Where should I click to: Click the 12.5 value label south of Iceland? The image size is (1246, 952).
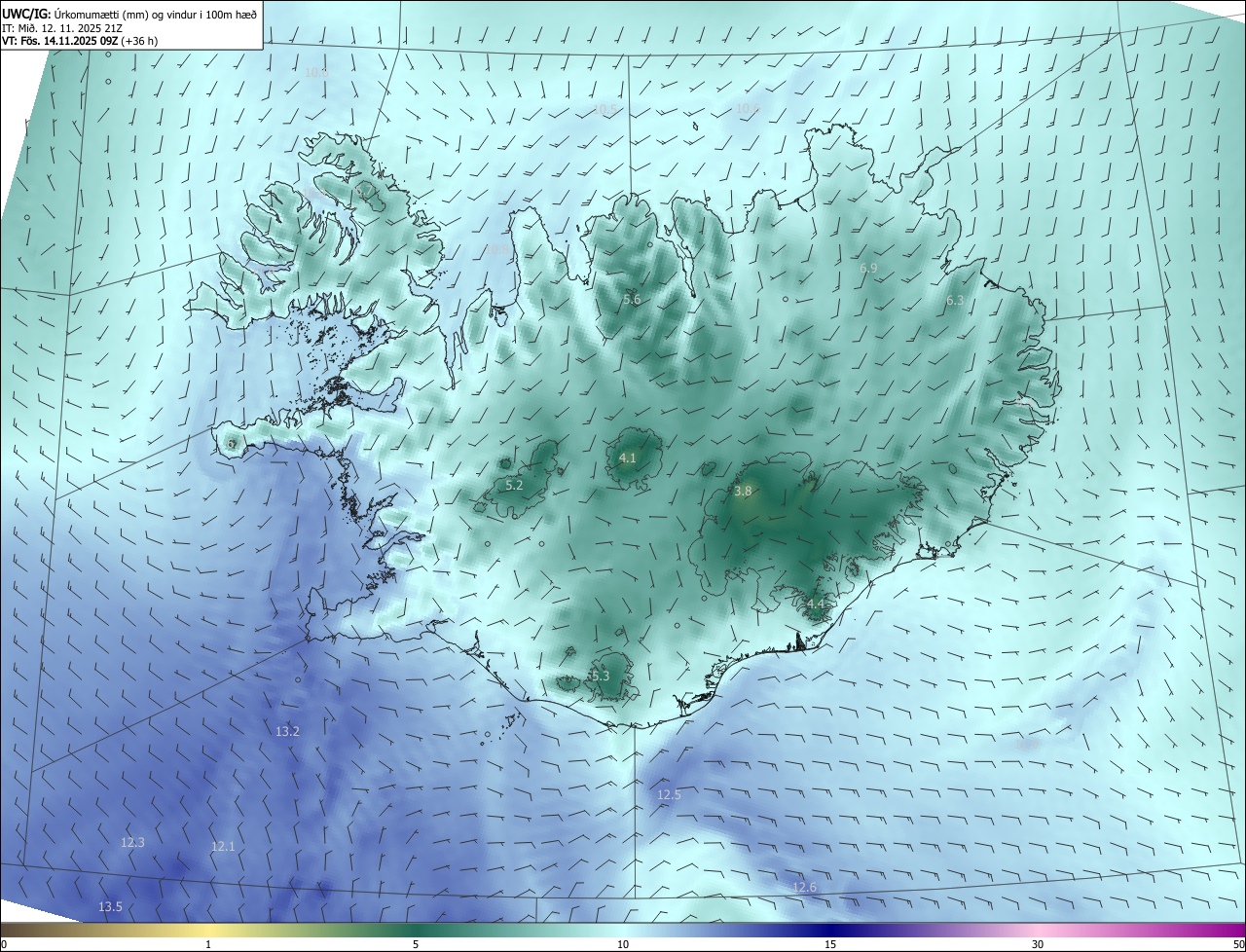(669, 795)
